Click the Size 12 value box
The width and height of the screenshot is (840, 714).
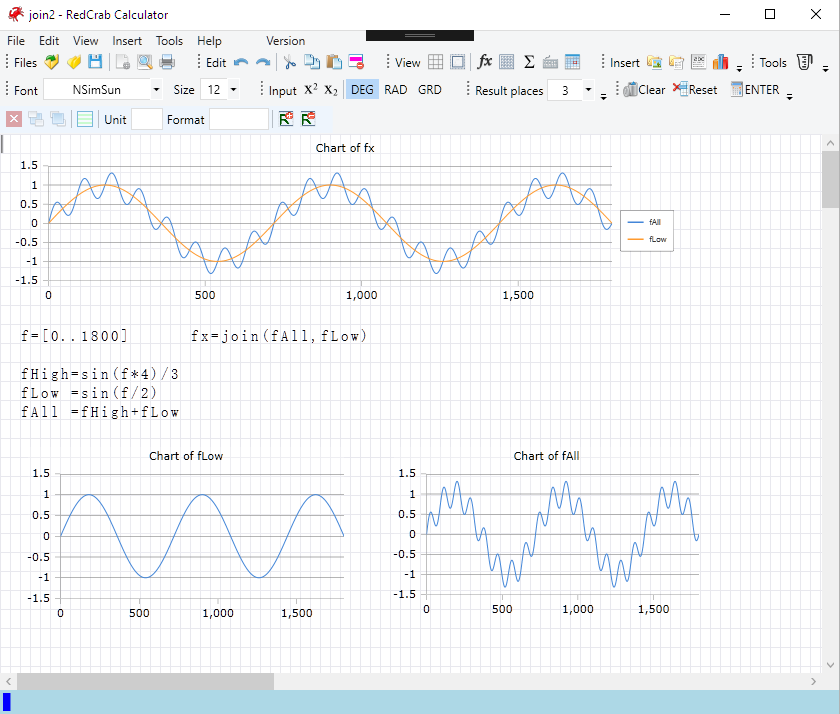pyautogui.click(x=214, y=89)
